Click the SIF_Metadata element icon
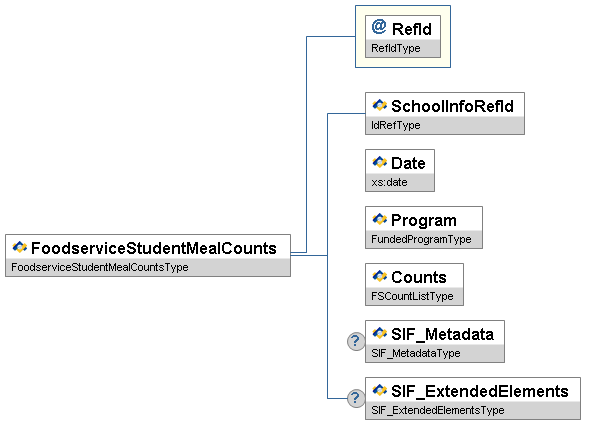The height and width of the screenshot is (424, 603). [380, 333]
